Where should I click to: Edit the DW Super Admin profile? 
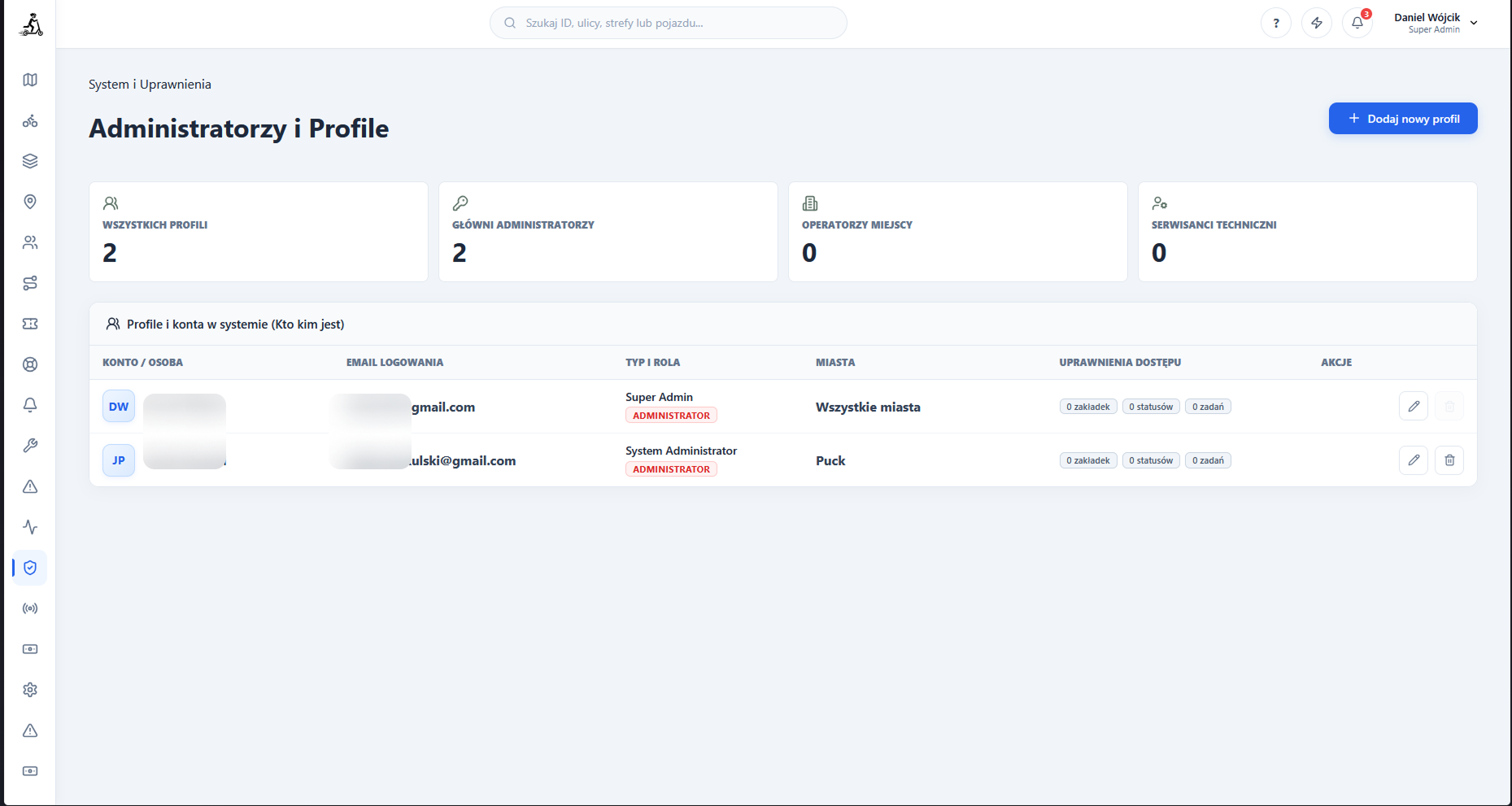(1414, 406)
